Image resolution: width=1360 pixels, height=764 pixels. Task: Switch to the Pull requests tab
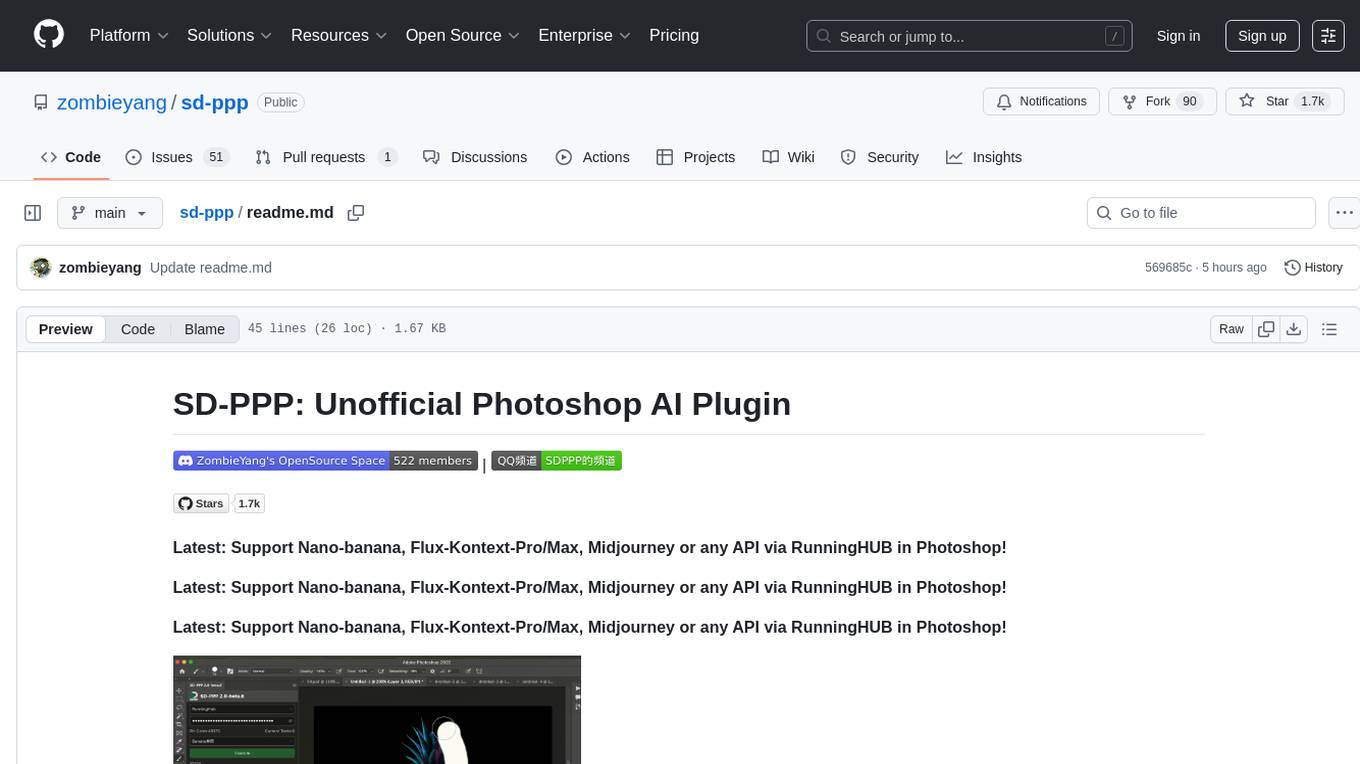click(x=326, y=157)
